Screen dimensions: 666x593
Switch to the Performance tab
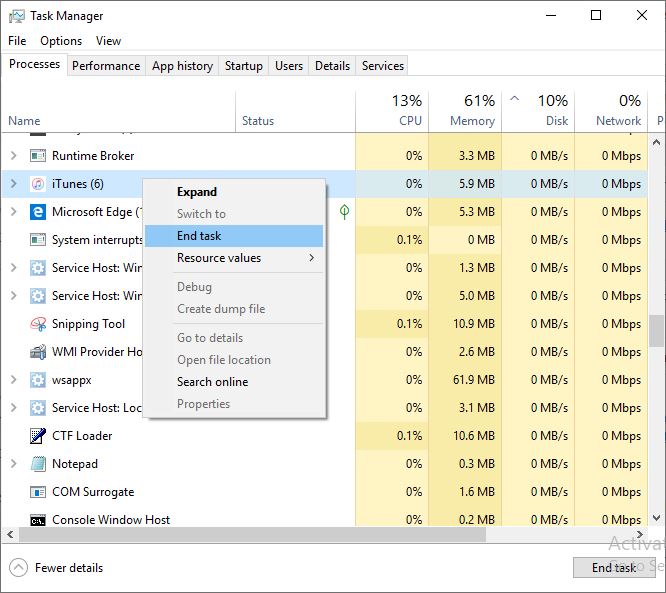click(x=106, y=66)
